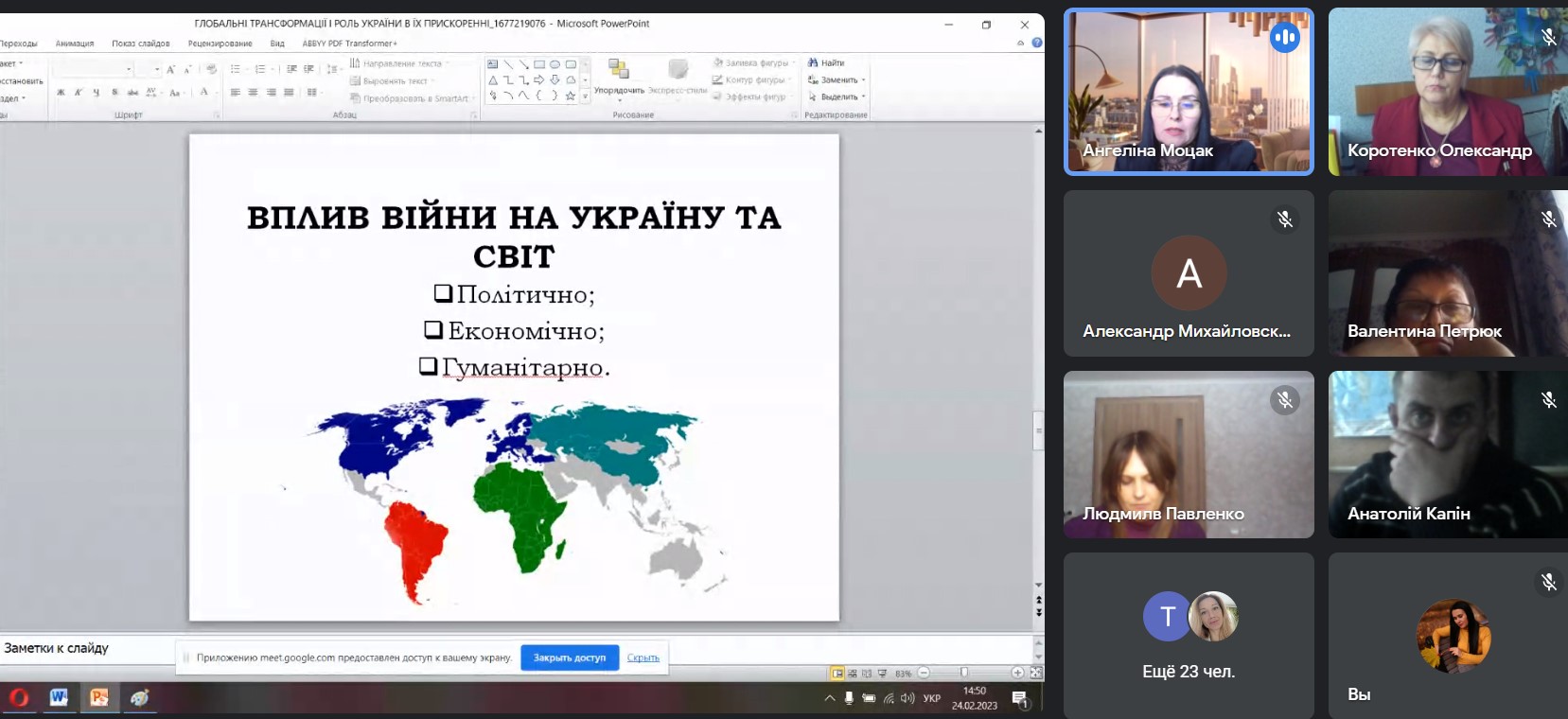Open the Анимация ribbon tab
1568x719 pixels.
click(x=74, y=44)
